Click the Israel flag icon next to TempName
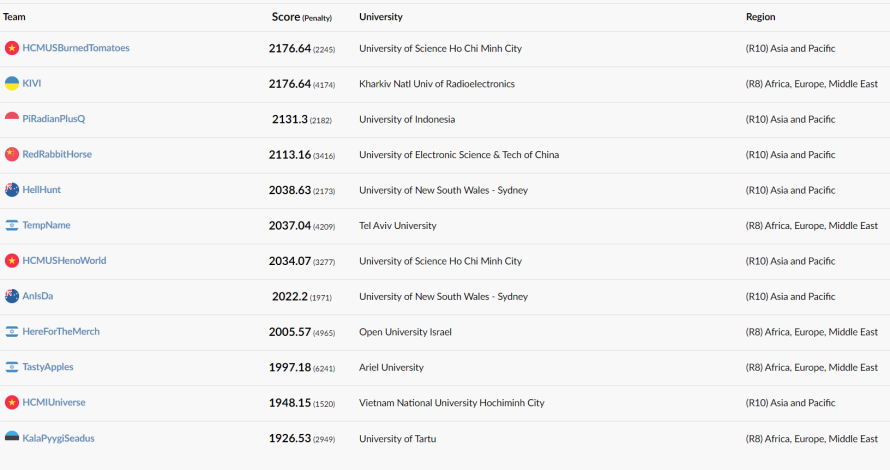The image size is (890, 470). (12, 225)
